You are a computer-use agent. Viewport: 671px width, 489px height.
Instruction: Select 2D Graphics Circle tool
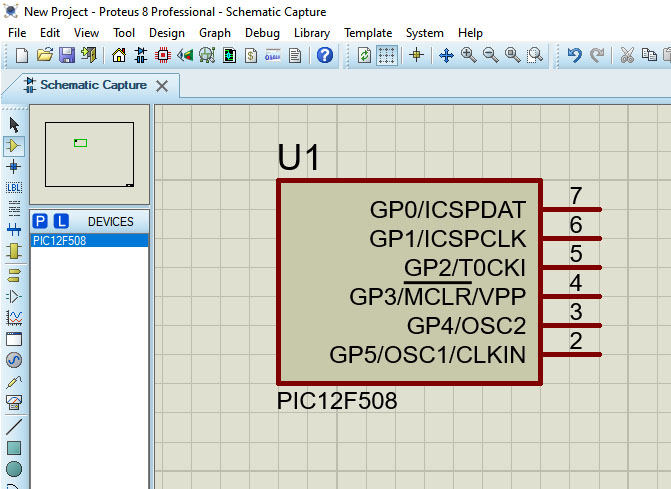(x=14, y=469)
